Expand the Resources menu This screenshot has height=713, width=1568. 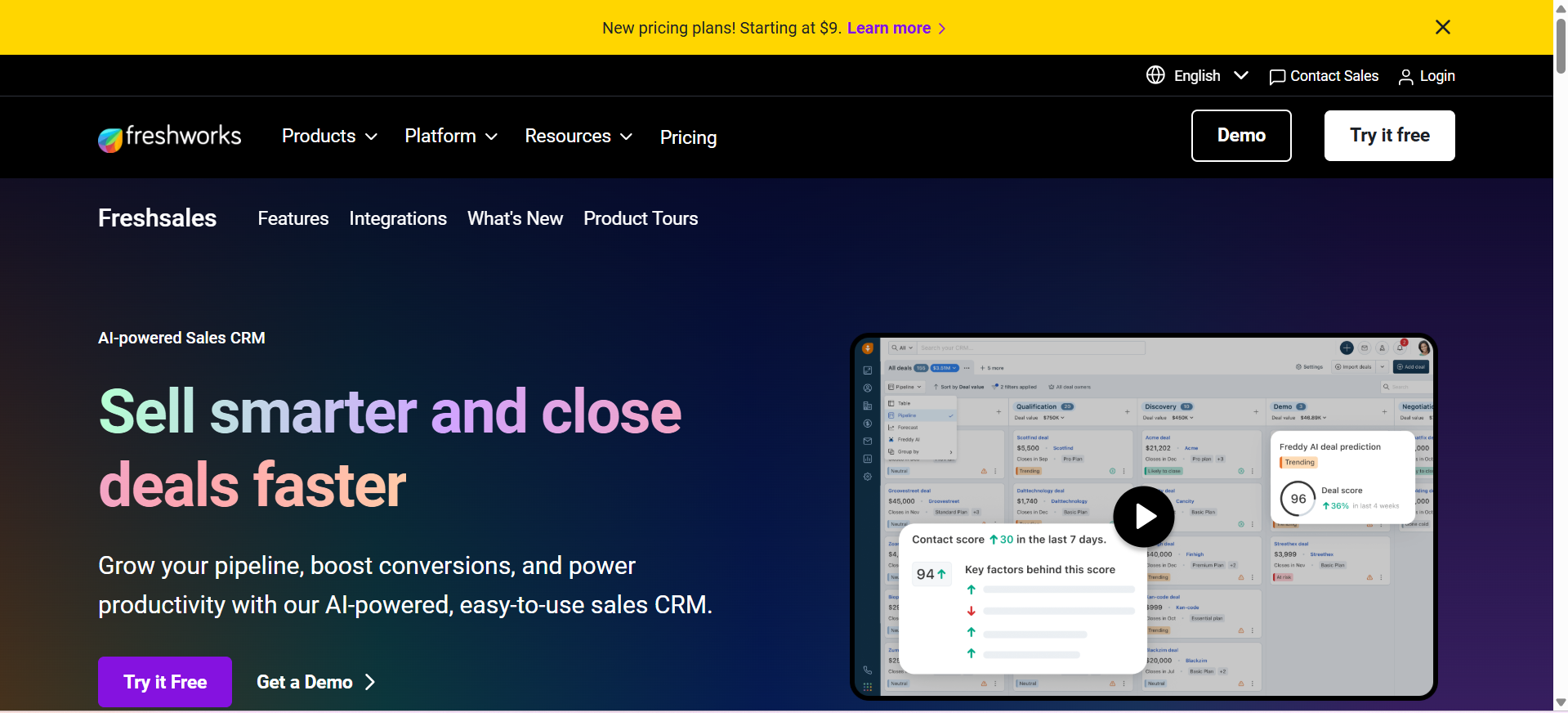pos(578,137)
